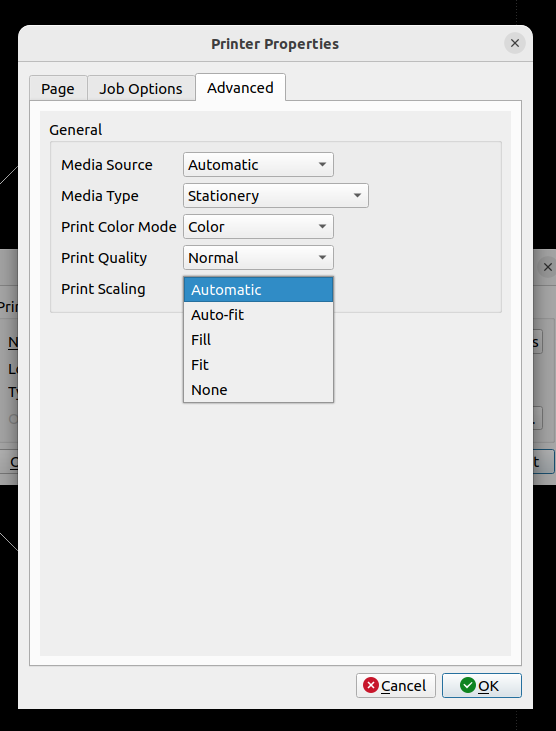This screenshot has width=556, height=731.
Task: Pick the Fit scaling option
Action: click(258, 365)
